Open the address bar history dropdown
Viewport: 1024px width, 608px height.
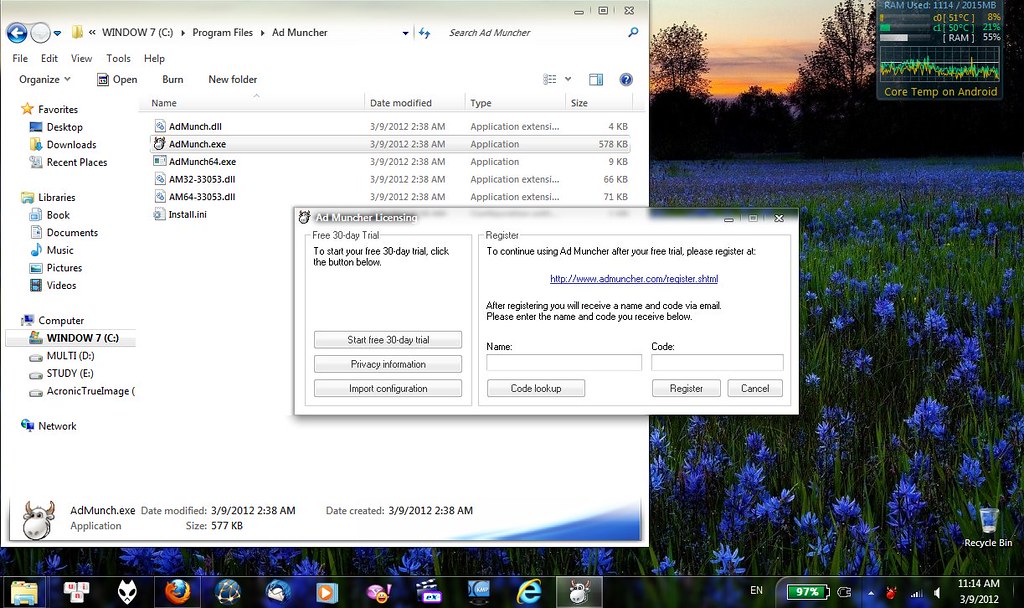tap(406, 33)
